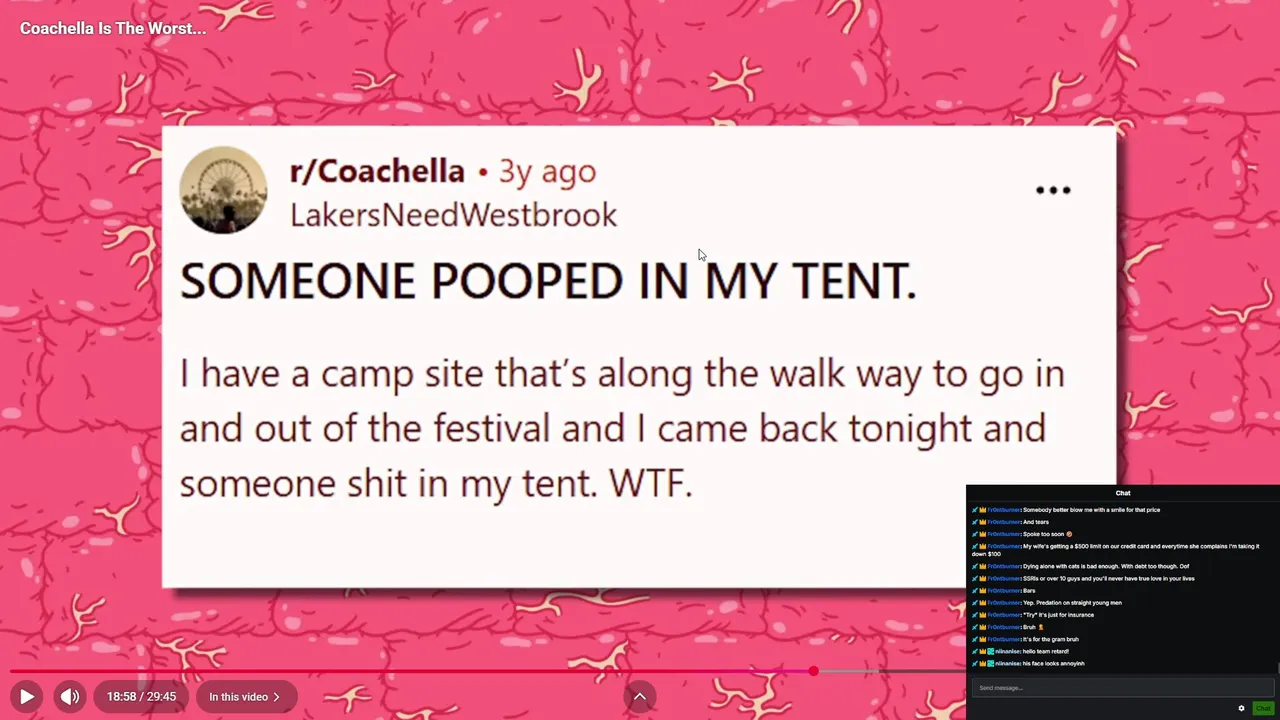Viewport: 1280px width, 720px height.
Task: Focus the 'Send message...' chat input
Action: (1120, 688)
